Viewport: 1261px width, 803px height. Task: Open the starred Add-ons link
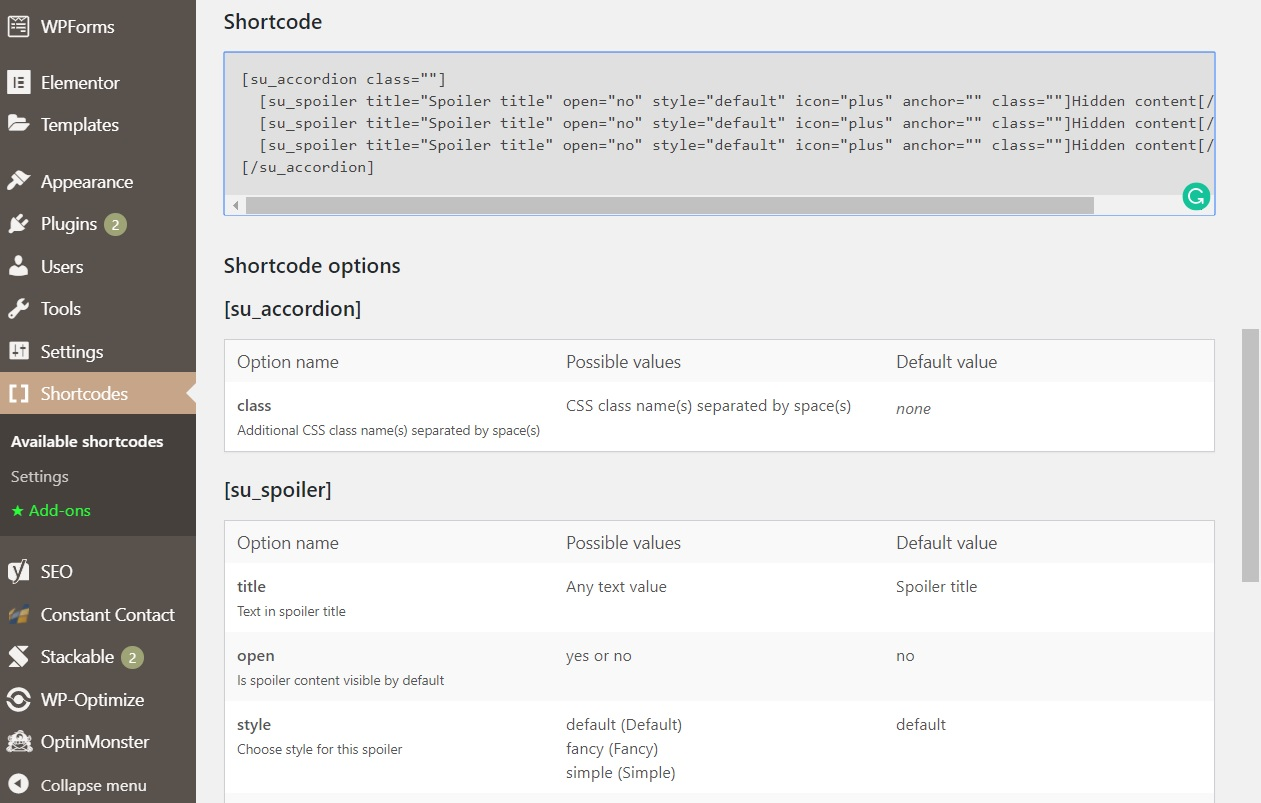point(50,510)
